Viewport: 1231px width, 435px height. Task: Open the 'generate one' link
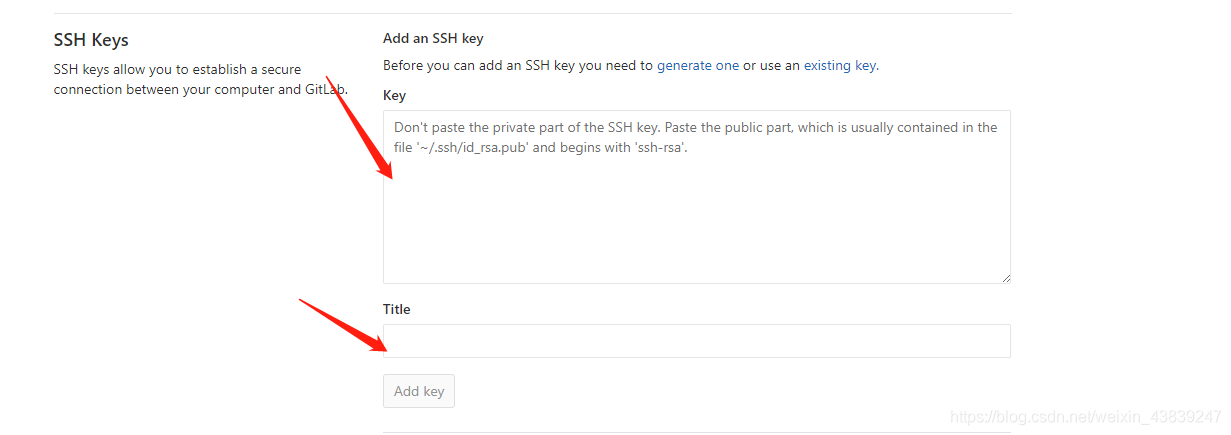click(698, 65)
